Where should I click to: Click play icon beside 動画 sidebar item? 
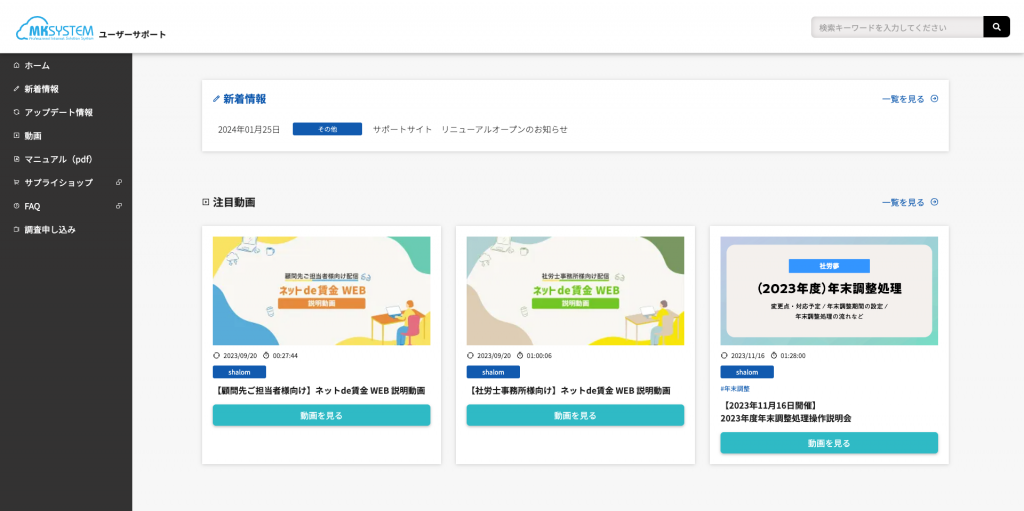tap(16, 135)
